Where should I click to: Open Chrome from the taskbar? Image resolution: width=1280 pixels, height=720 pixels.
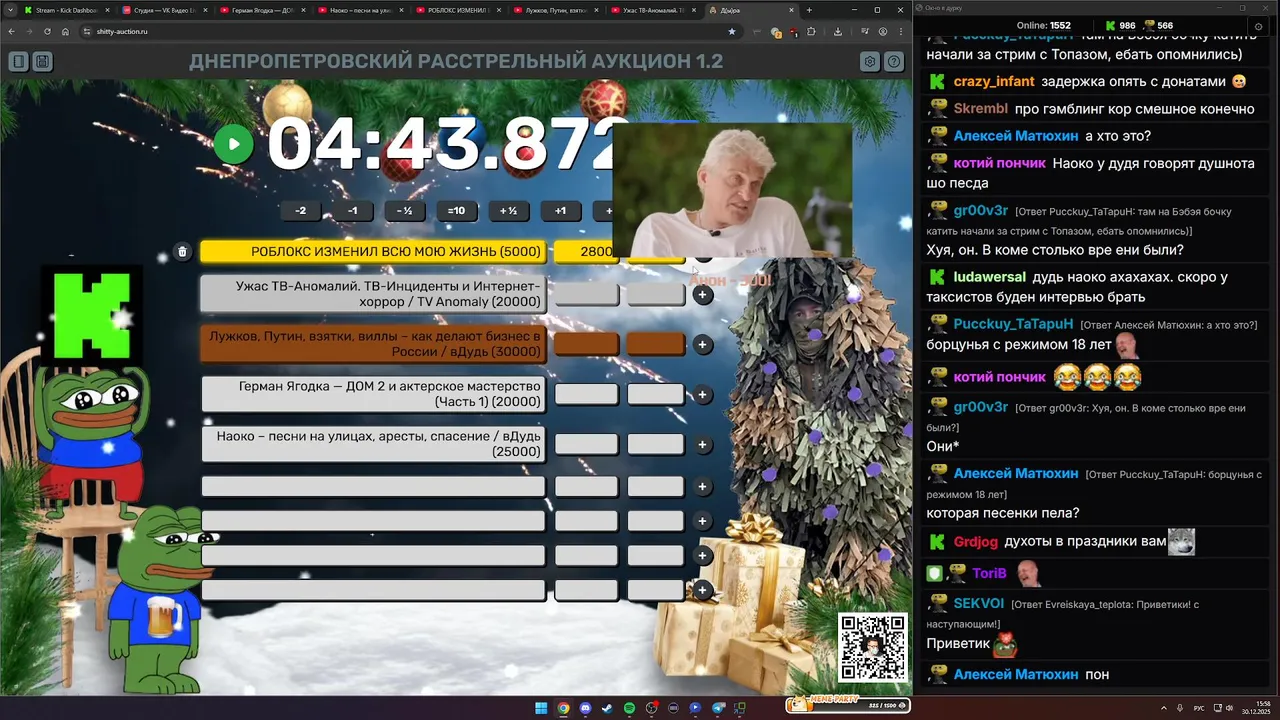click(x=563, y=708)
